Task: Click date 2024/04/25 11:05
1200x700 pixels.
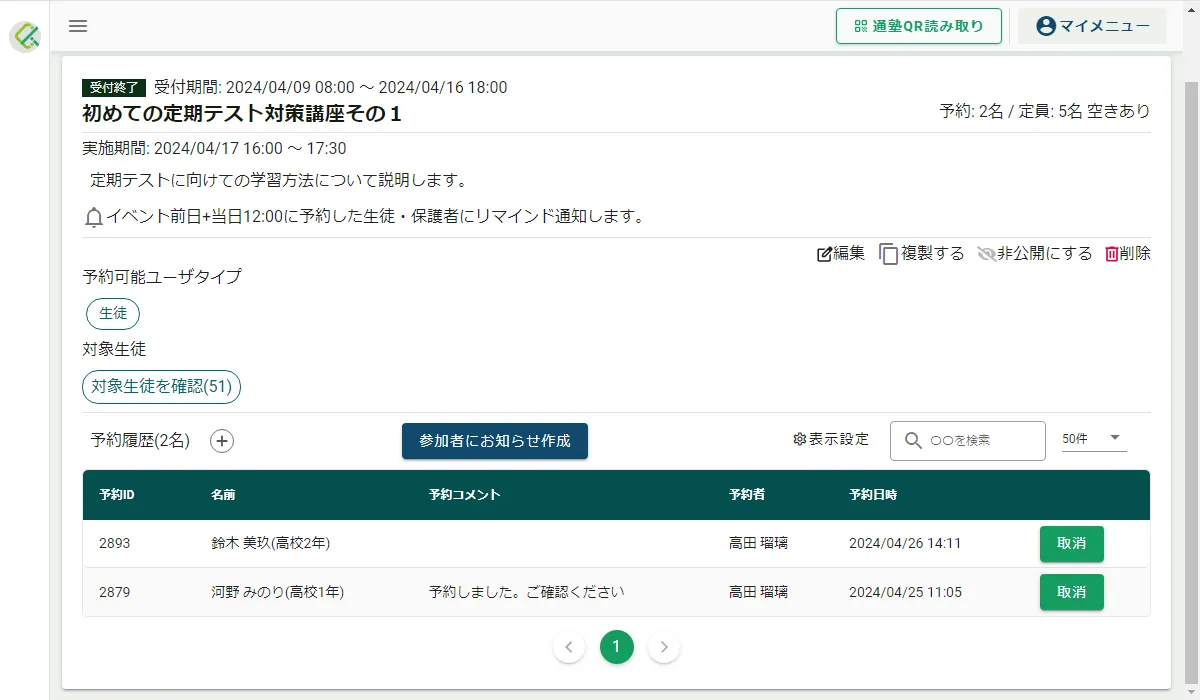Action: (905, 592)
